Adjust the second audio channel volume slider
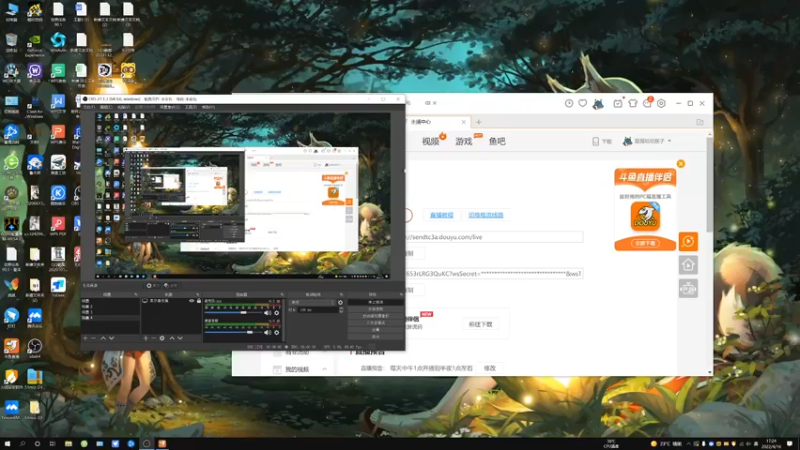800x450 pixels. point(234,333)
